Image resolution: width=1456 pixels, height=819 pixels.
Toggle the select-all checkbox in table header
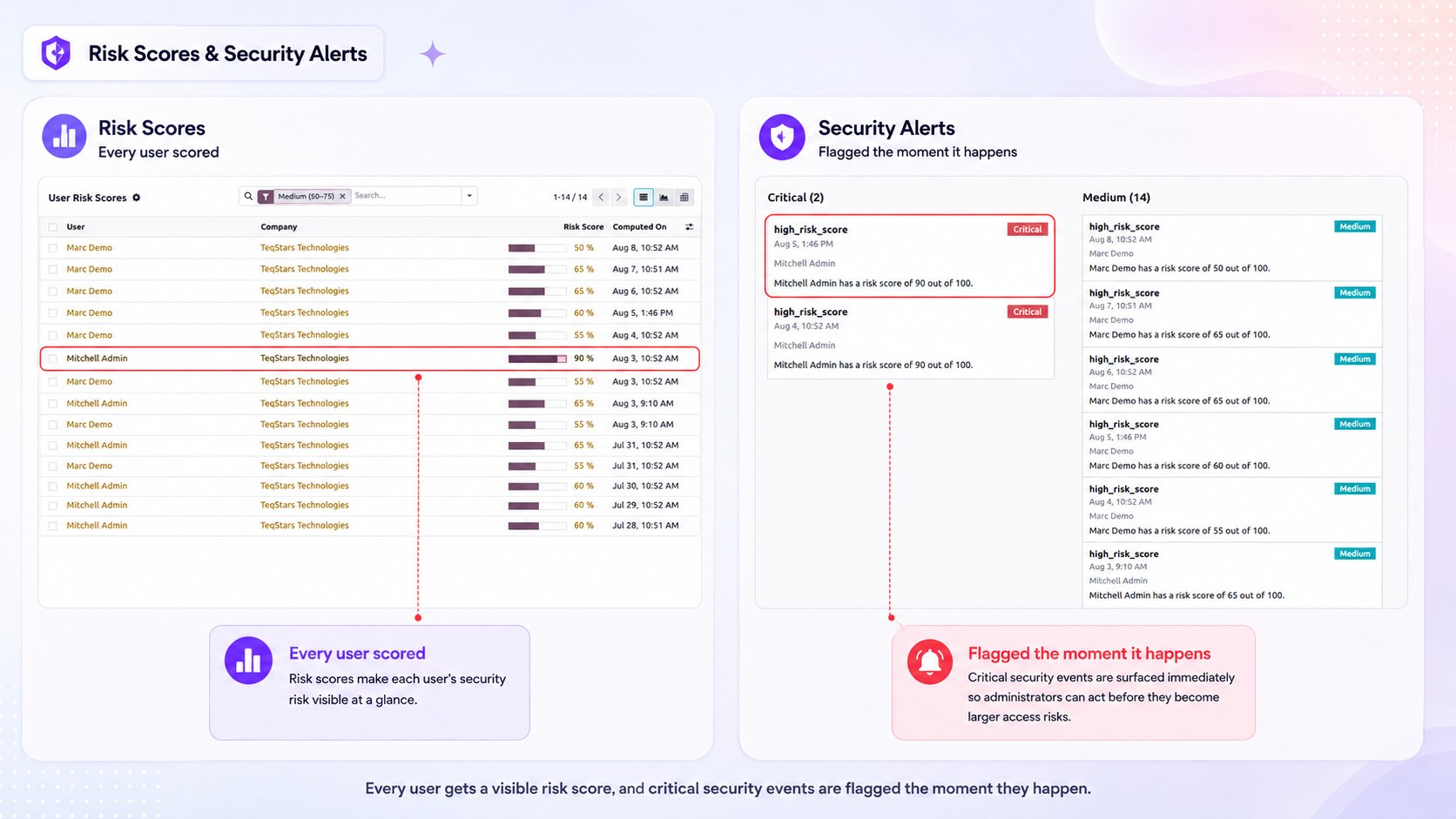point(53,227)
